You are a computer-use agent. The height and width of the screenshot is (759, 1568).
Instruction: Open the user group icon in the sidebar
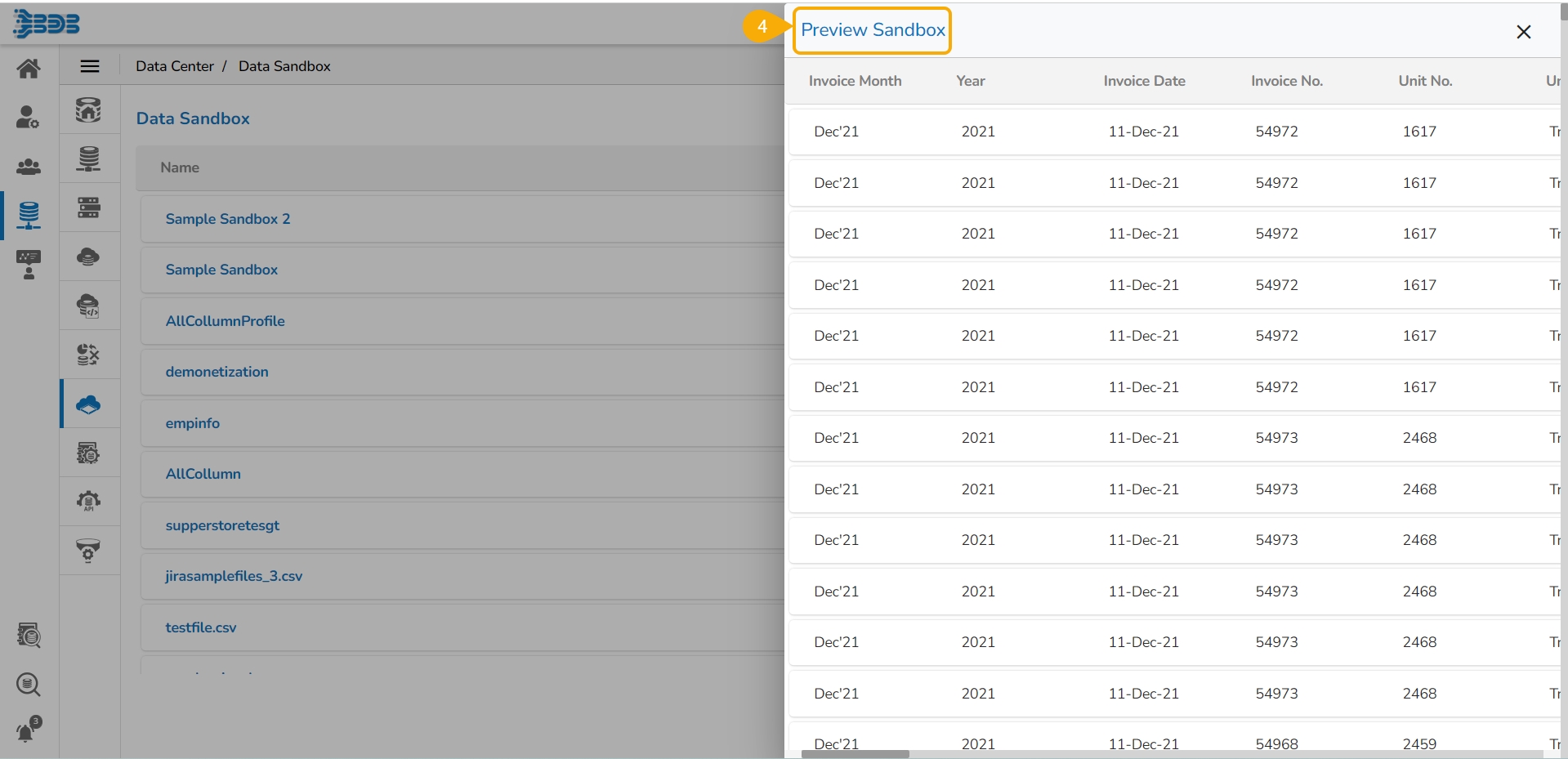coord(29,167)
